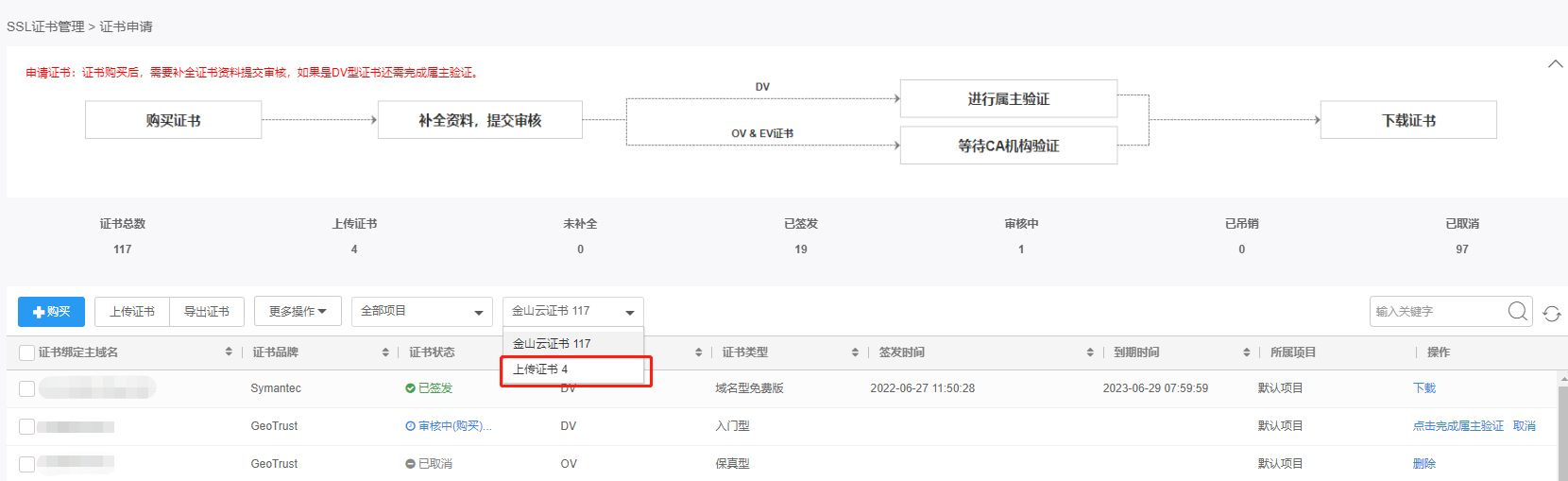Focus the 输入关键字 search field
This screenshot has height=481, width=1568.
click(x=1439, y=311)
